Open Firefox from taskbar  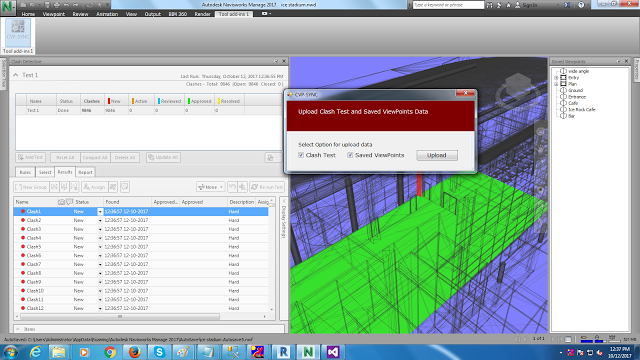(134, 352)
